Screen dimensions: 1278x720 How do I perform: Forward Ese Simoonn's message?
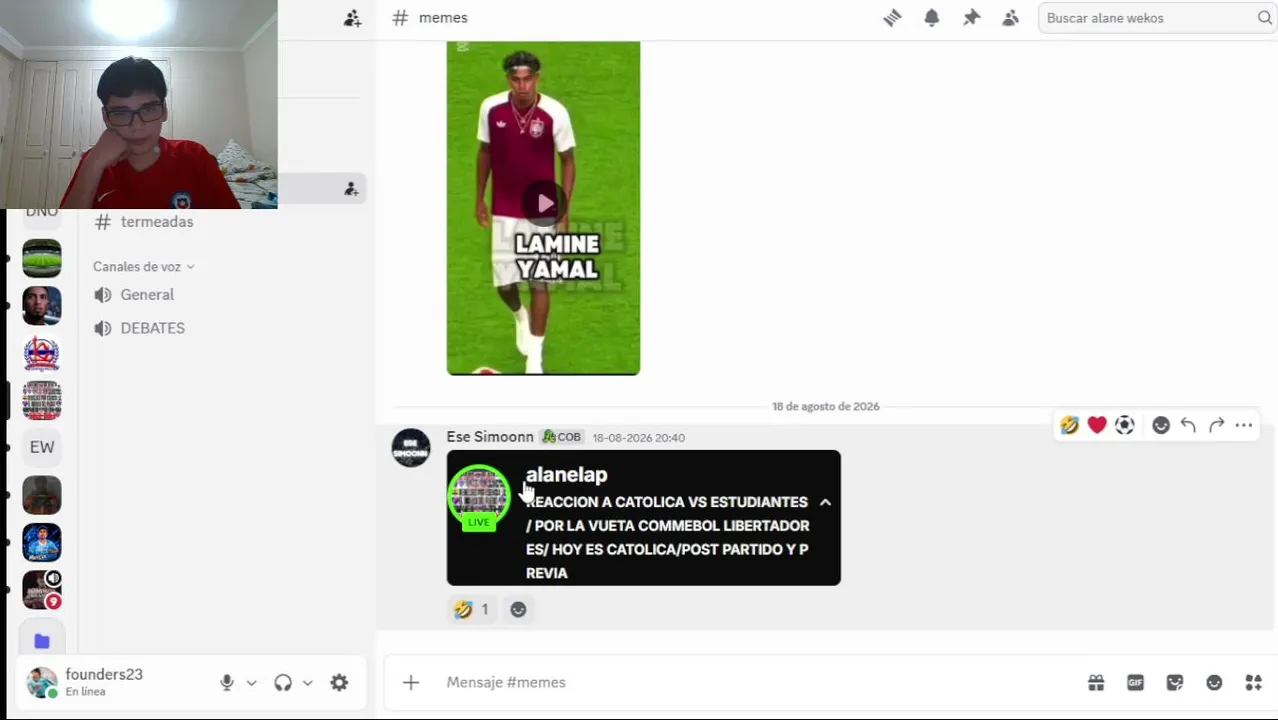[1216, 426]
